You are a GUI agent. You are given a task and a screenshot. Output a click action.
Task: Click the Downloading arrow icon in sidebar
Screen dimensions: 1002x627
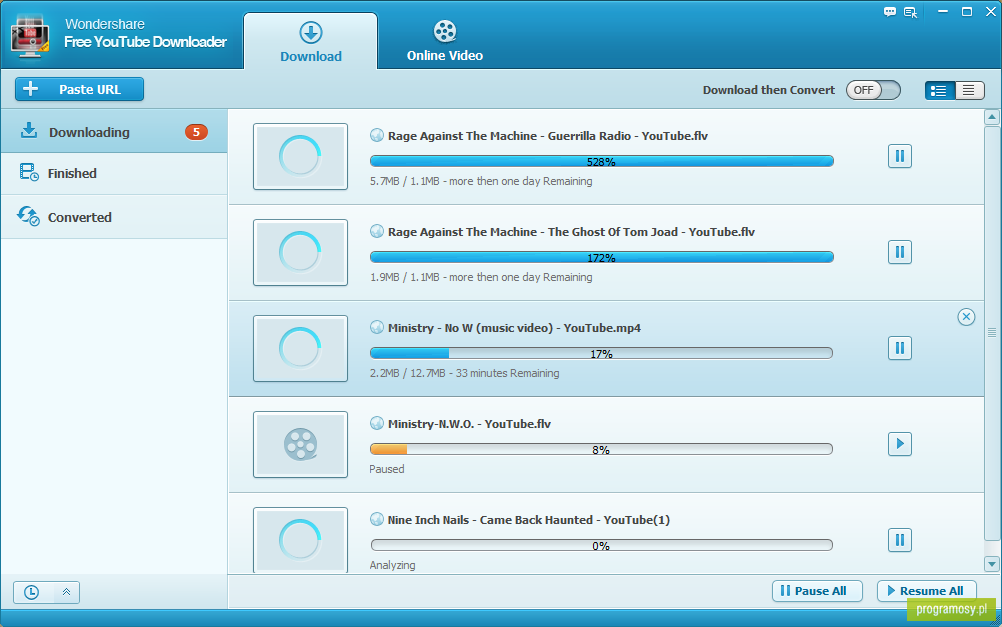point(29,130)
